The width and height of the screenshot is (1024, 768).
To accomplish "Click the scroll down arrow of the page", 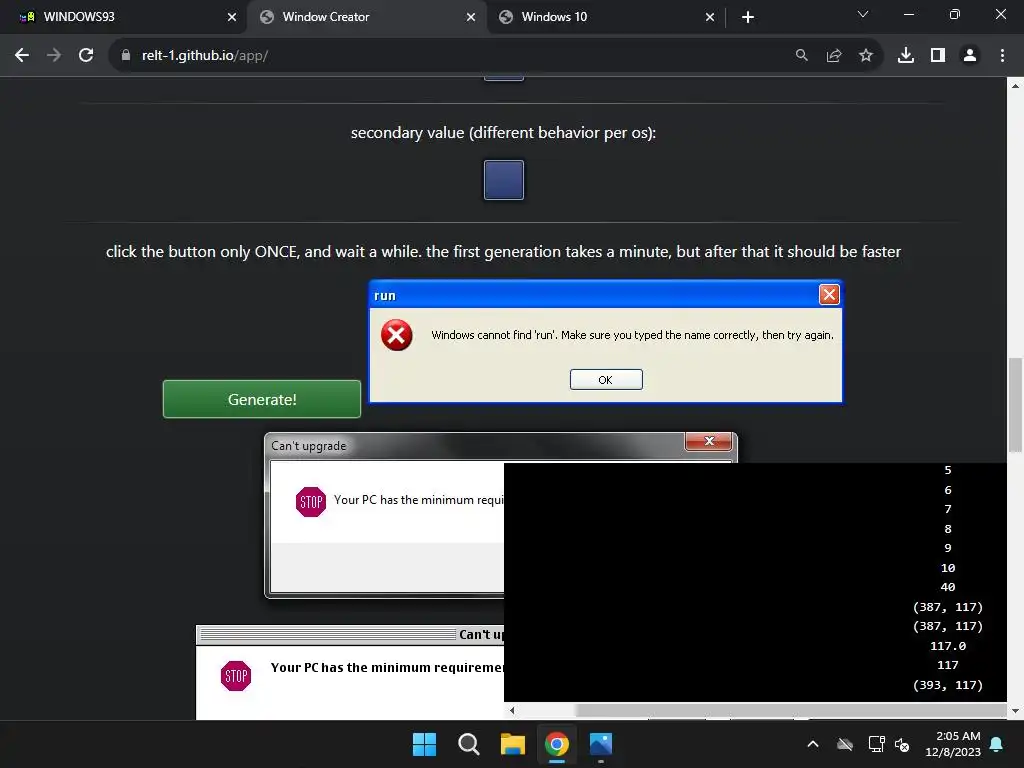I will click(x=1015, y=711).
